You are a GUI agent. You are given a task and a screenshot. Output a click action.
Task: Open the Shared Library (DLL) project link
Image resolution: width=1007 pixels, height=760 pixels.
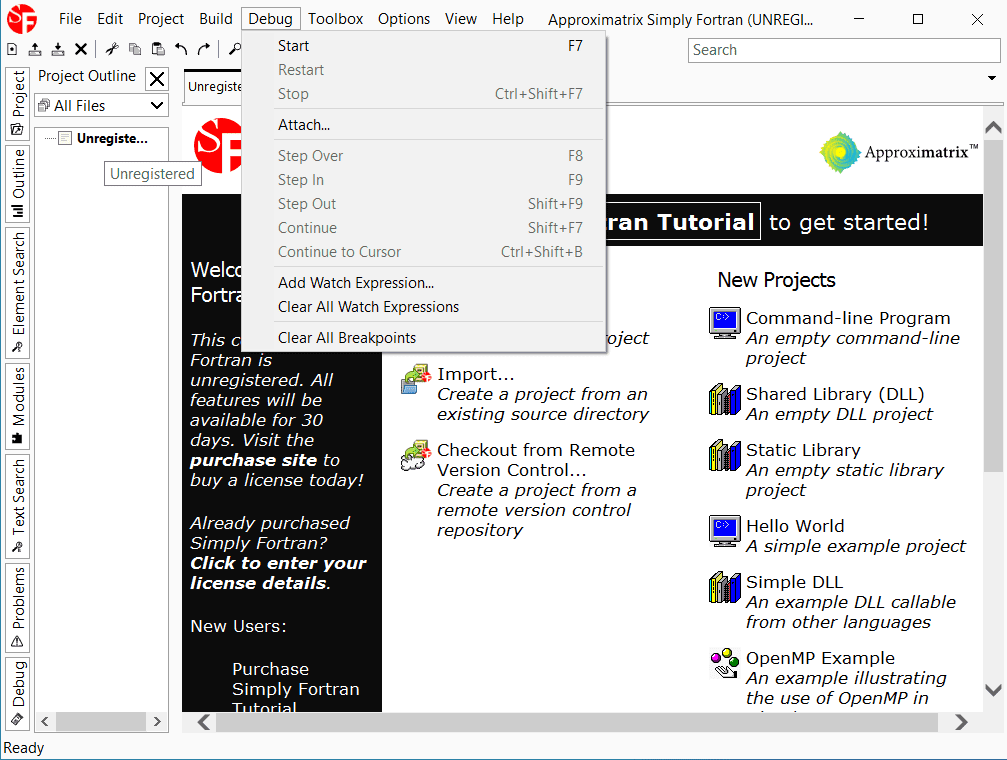pyautogui.click(x=835, y=394)
